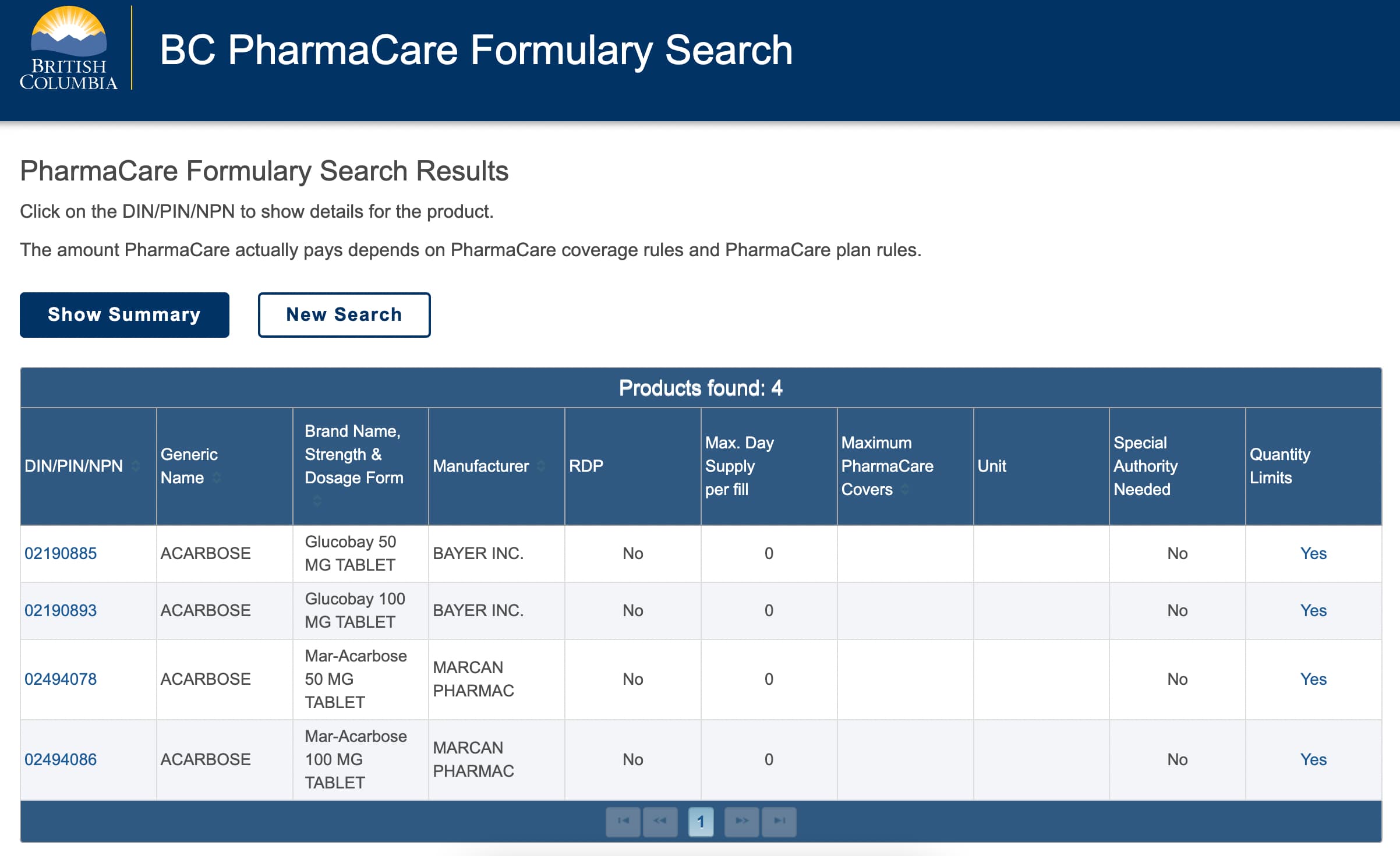This screenshot has height=856, width=1400.
Task: Click the Max. Day Supply per fill header
Action: point(769,466)
